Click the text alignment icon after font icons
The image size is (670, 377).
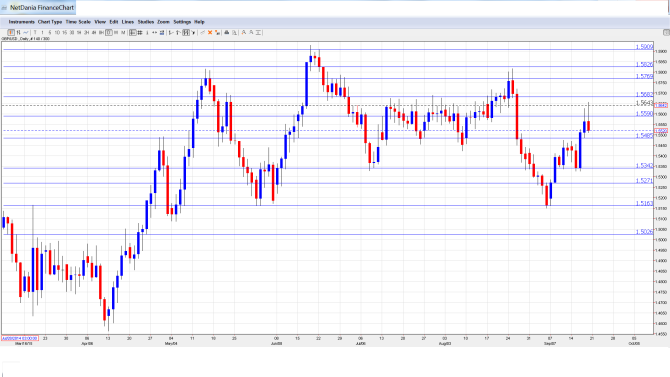(259, 32)
